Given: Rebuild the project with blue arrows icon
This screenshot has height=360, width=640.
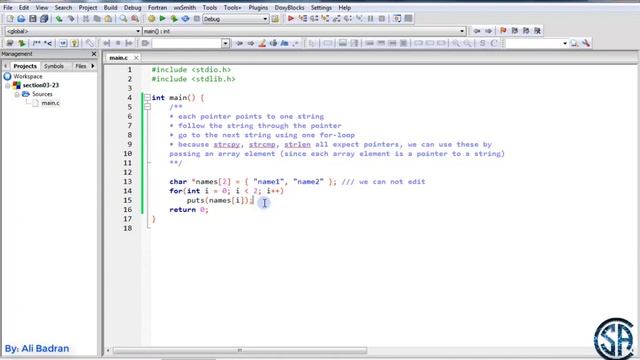Looking at the screenshot, I should (x=185, y=19).
